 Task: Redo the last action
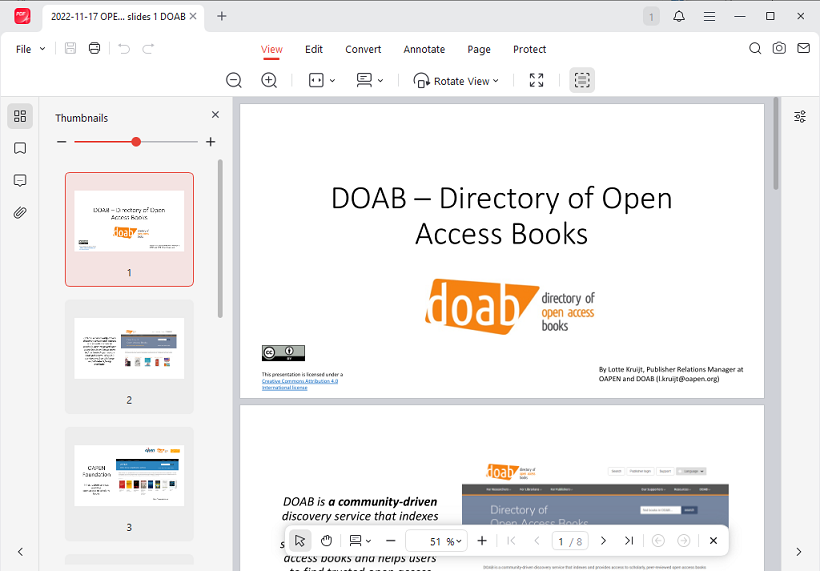149,49
